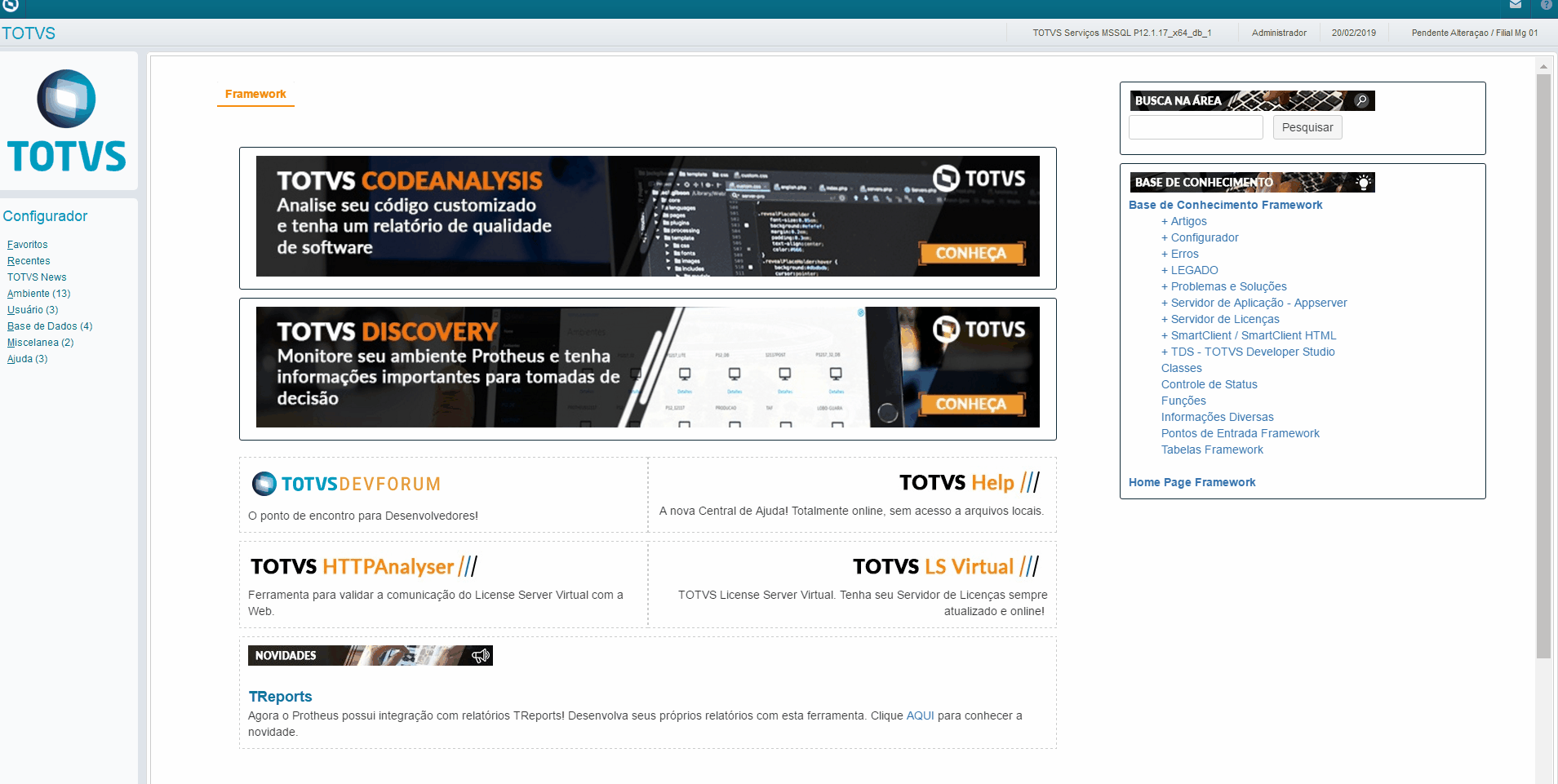Open the Base de Conhecimento Framework link
The image size is (1558, 784).
[x=1225, y=205]
